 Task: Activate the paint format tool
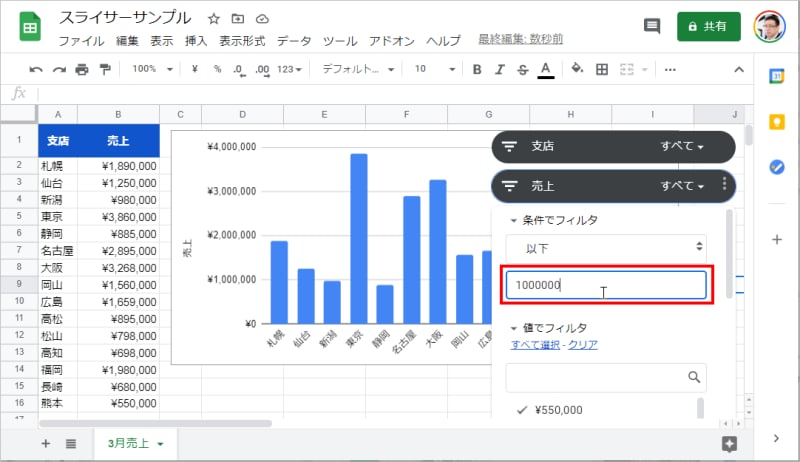click(x=105, y=69)
